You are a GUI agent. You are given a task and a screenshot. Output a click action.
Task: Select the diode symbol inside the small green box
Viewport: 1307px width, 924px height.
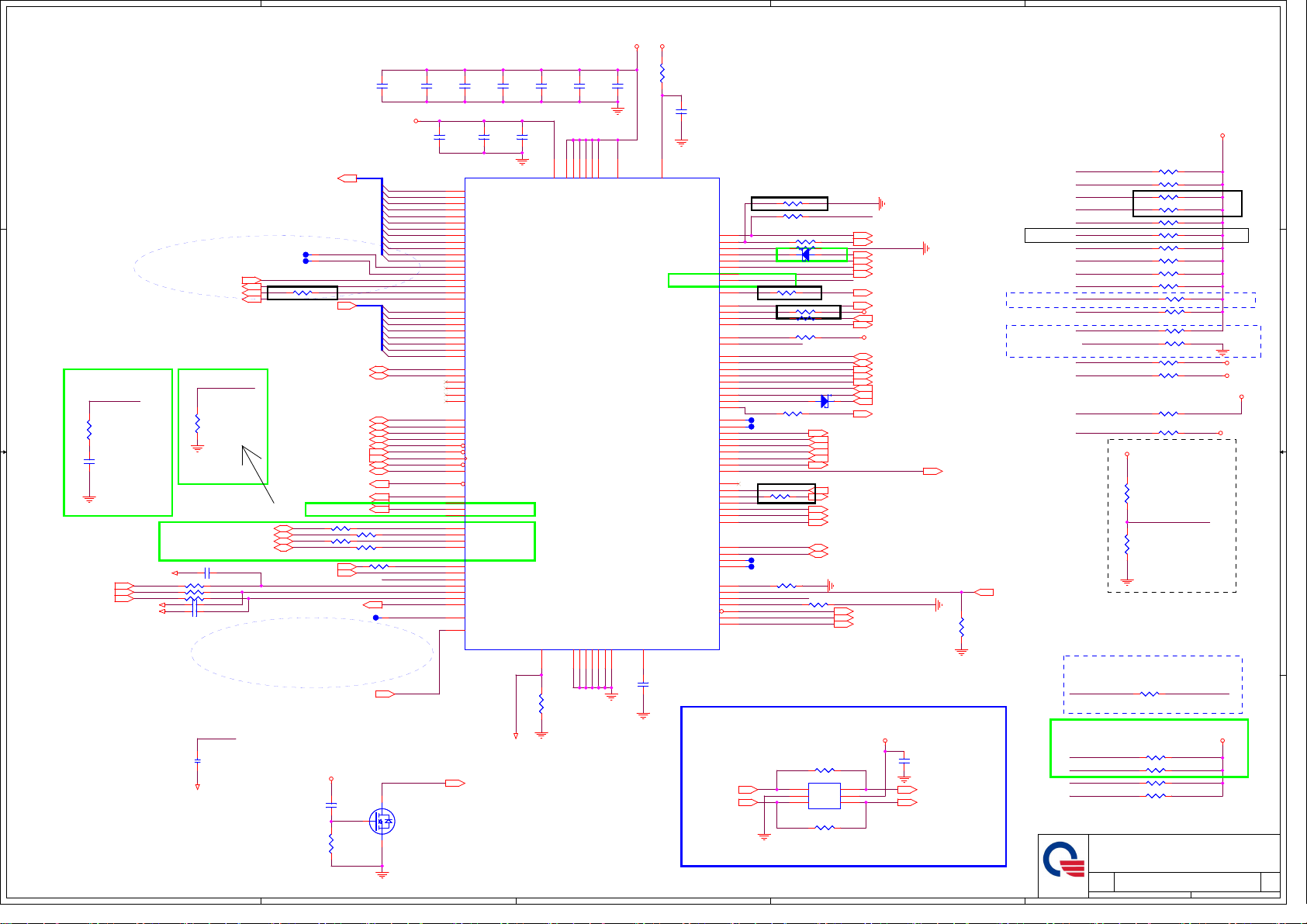[x=805, y=254]
